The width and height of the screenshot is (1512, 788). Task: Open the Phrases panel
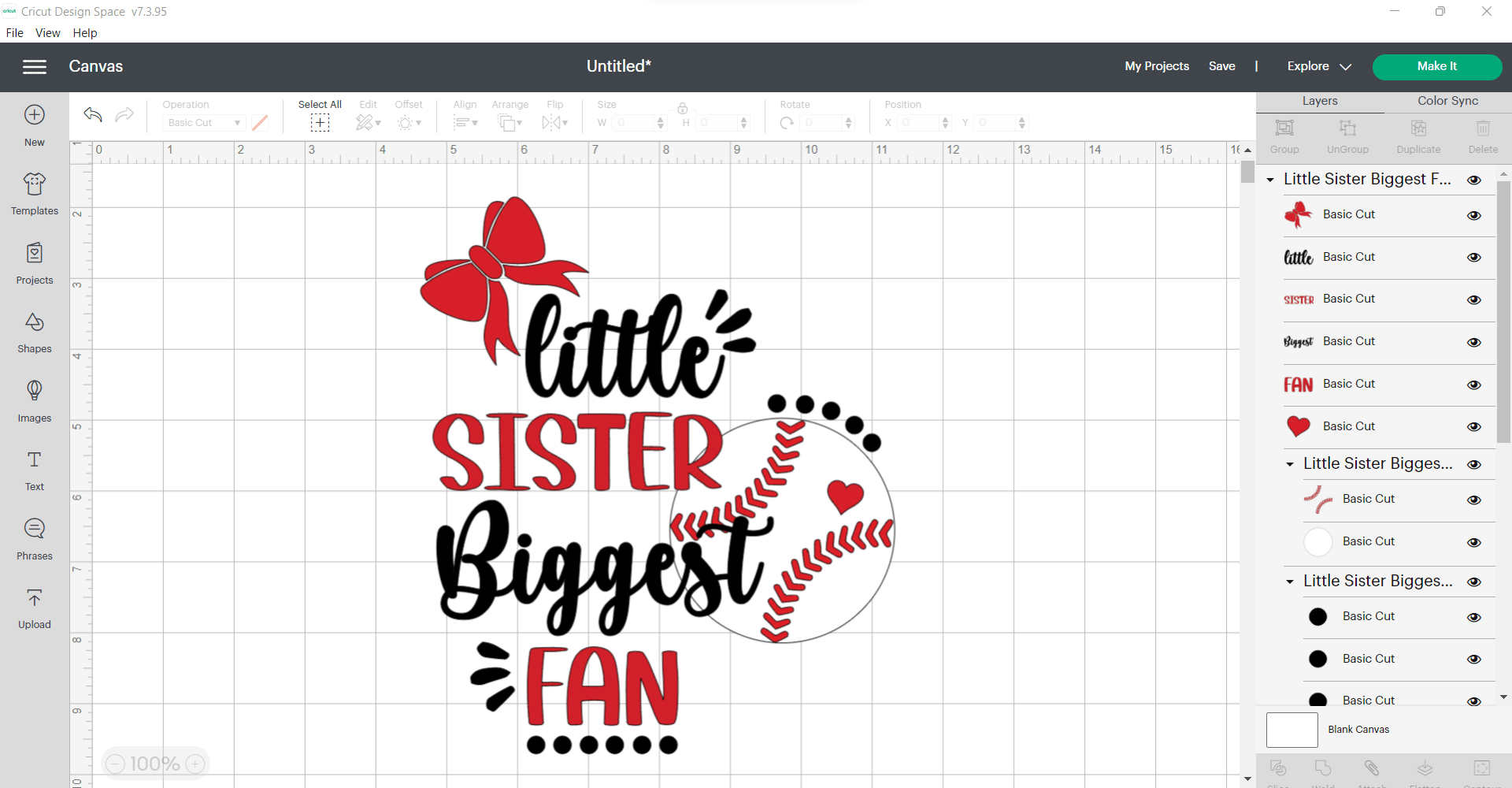click(x=35, y=539)
